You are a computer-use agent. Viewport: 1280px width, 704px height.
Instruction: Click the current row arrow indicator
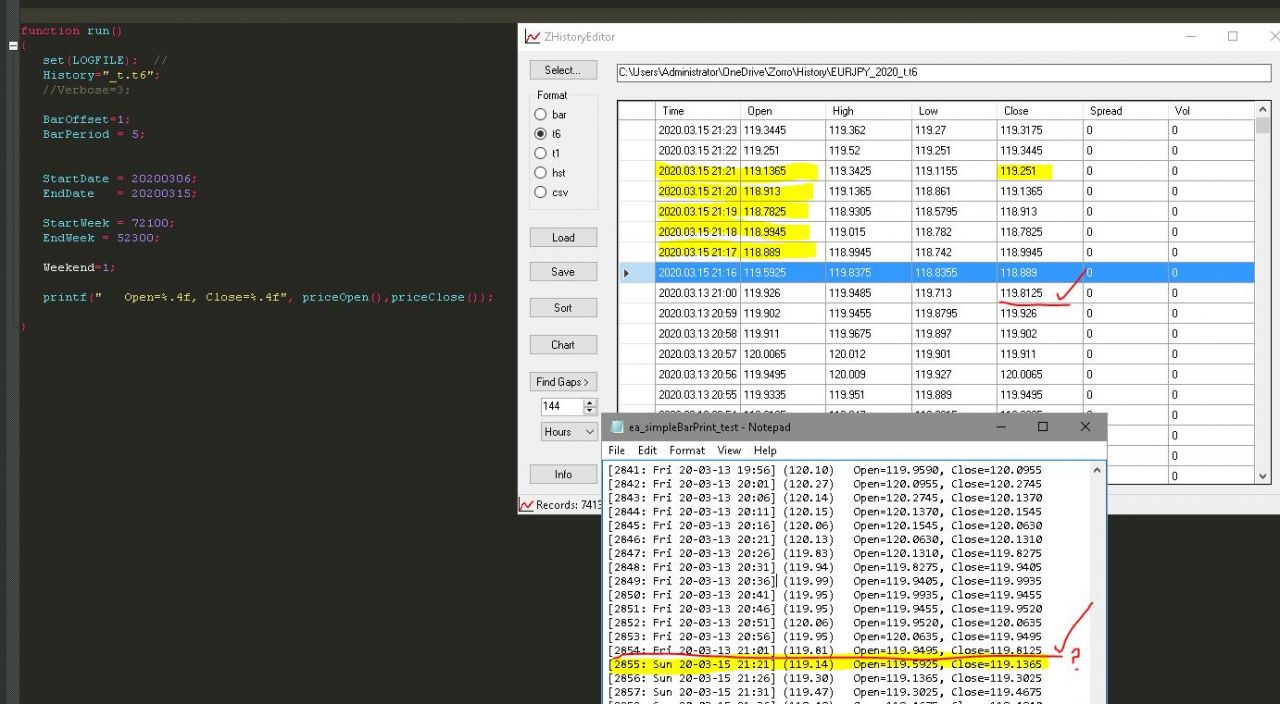627,273
